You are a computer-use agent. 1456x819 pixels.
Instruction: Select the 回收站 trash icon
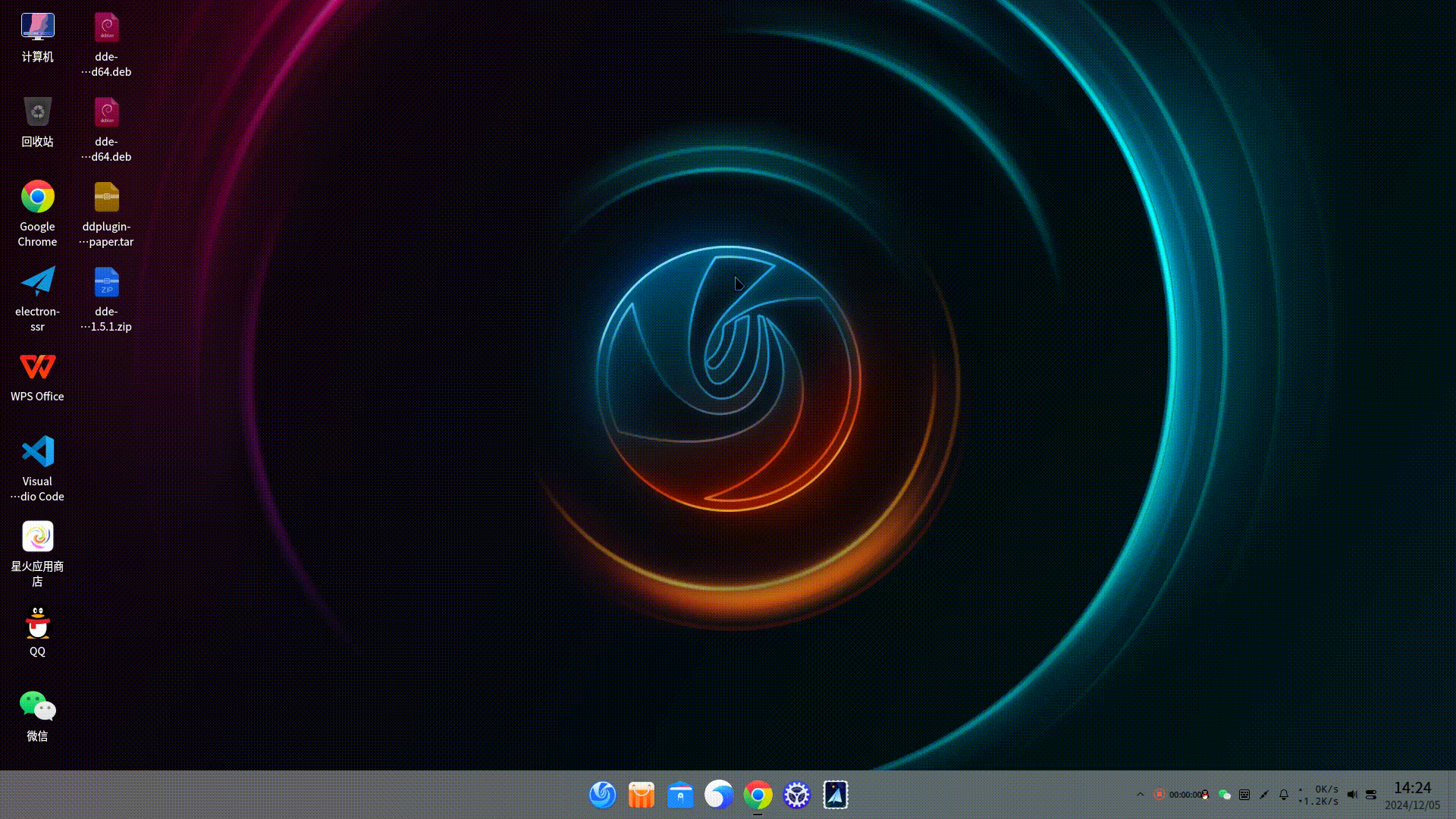[x=37, y=123]
